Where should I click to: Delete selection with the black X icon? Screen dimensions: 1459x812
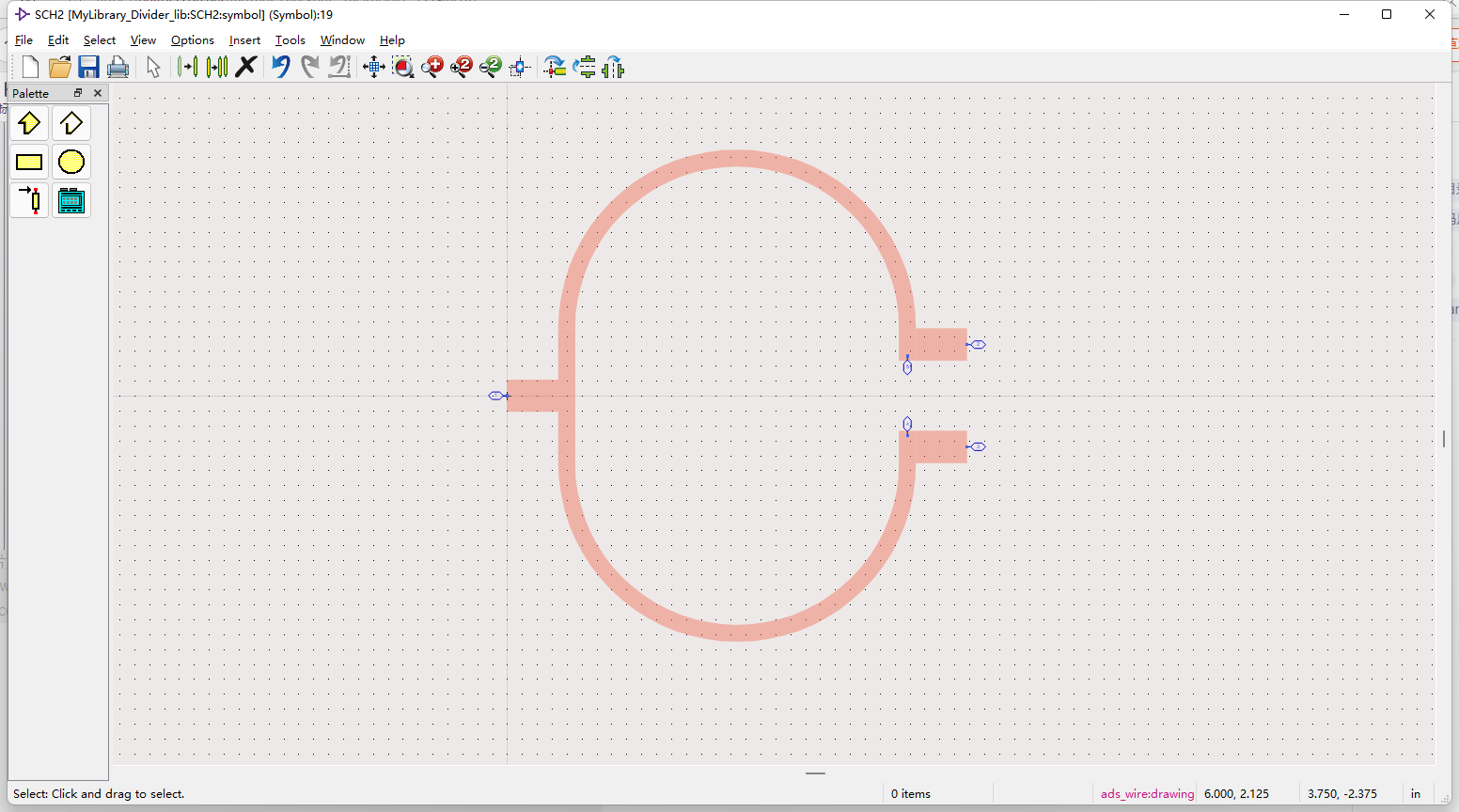(x=246, y=67)
